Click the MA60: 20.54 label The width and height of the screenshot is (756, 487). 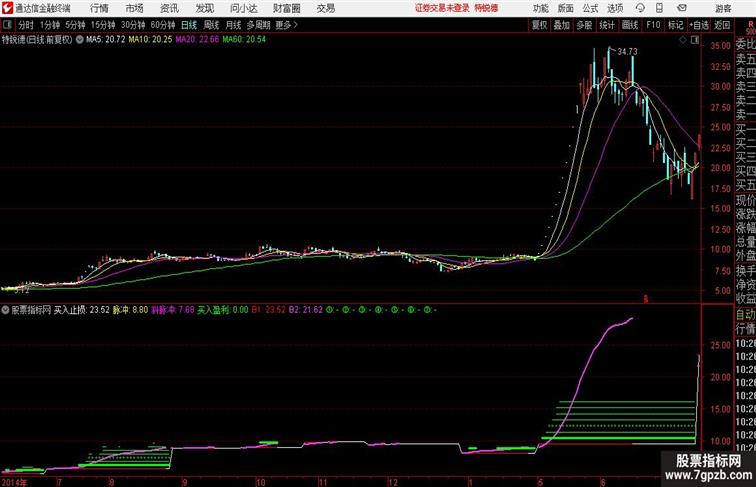[x=244, y=40]
